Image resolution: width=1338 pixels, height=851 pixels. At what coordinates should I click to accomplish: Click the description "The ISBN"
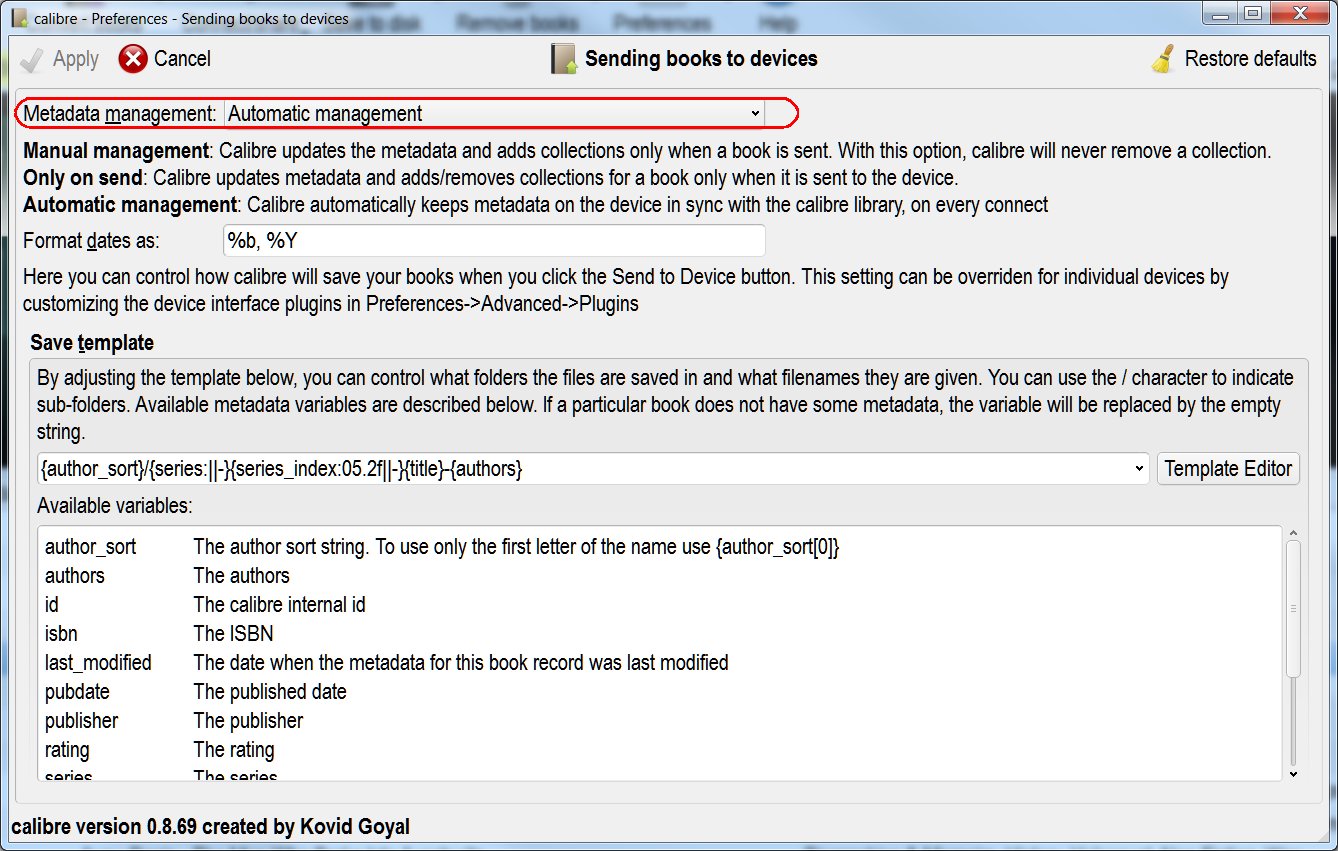point(233,634)
